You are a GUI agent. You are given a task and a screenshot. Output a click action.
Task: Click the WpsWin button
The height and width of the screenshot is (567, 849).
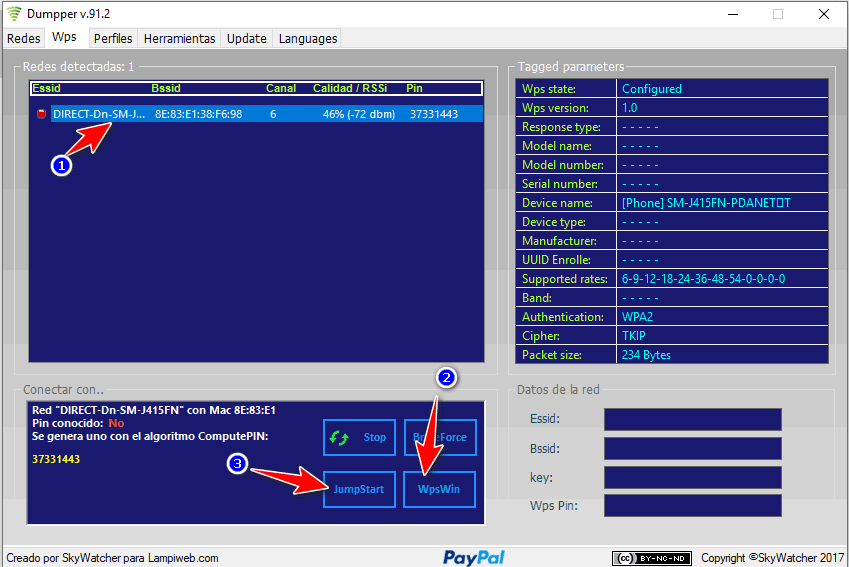tap(440, 489)
